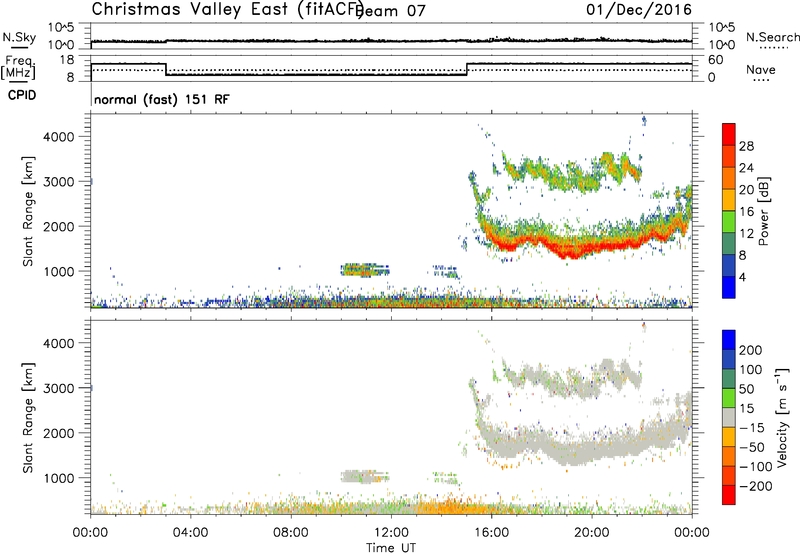Click the '16' power colorbar label
Viewport: 800px width, 554px height.
(746, 212)
